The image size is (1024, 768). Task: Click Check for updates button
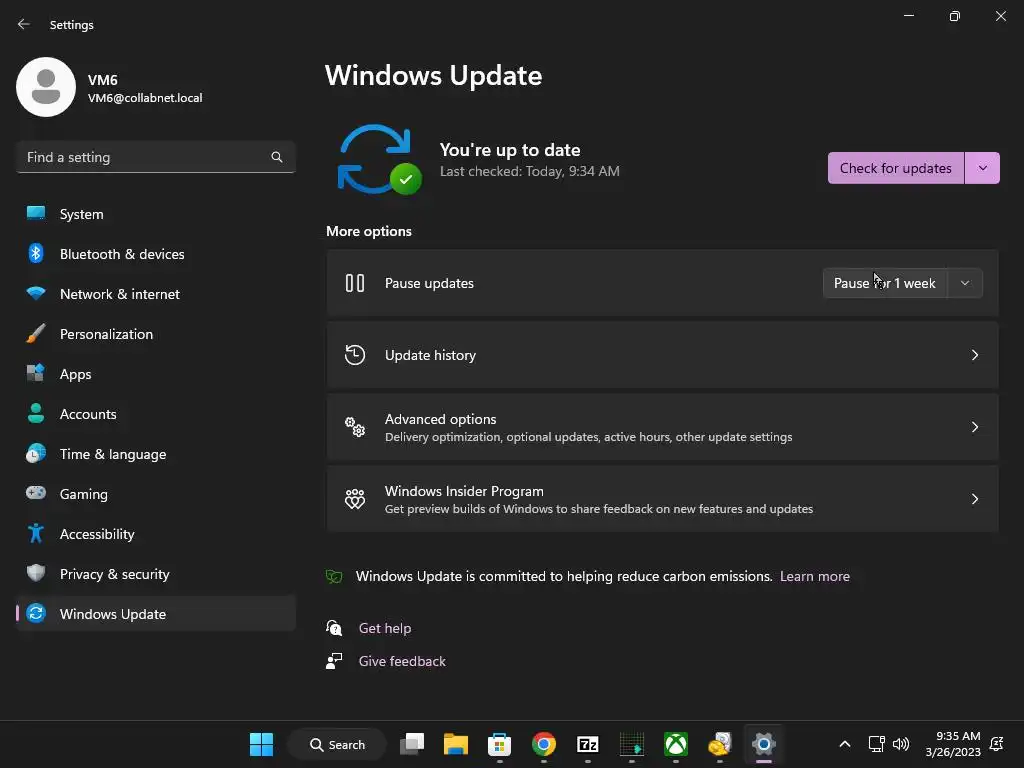point(895,168)
